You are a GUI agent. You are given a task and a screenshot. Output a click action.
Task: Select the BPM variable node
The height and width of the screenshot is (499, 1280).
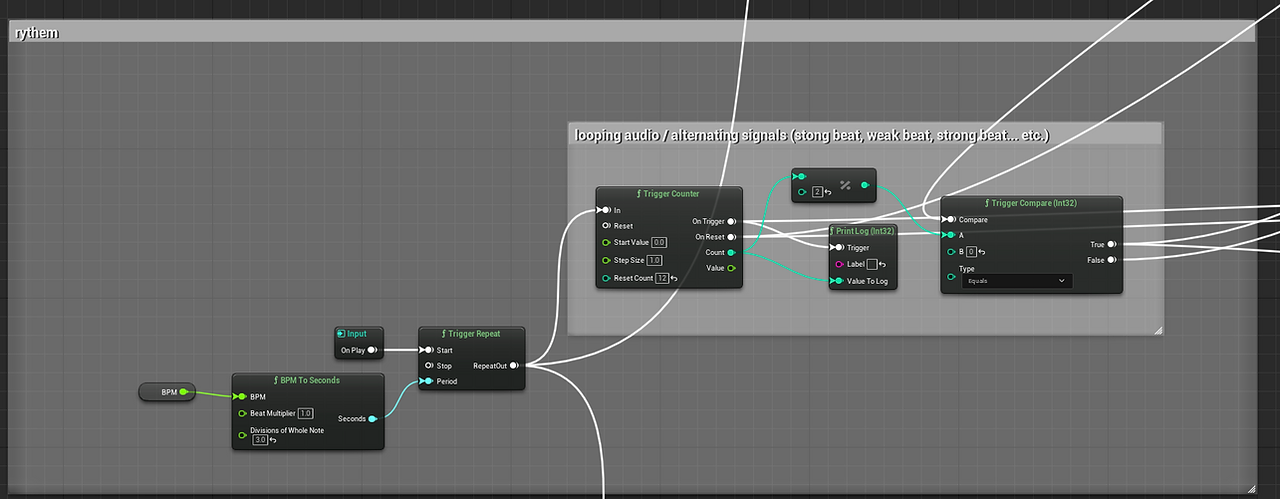tap(167, 392)
